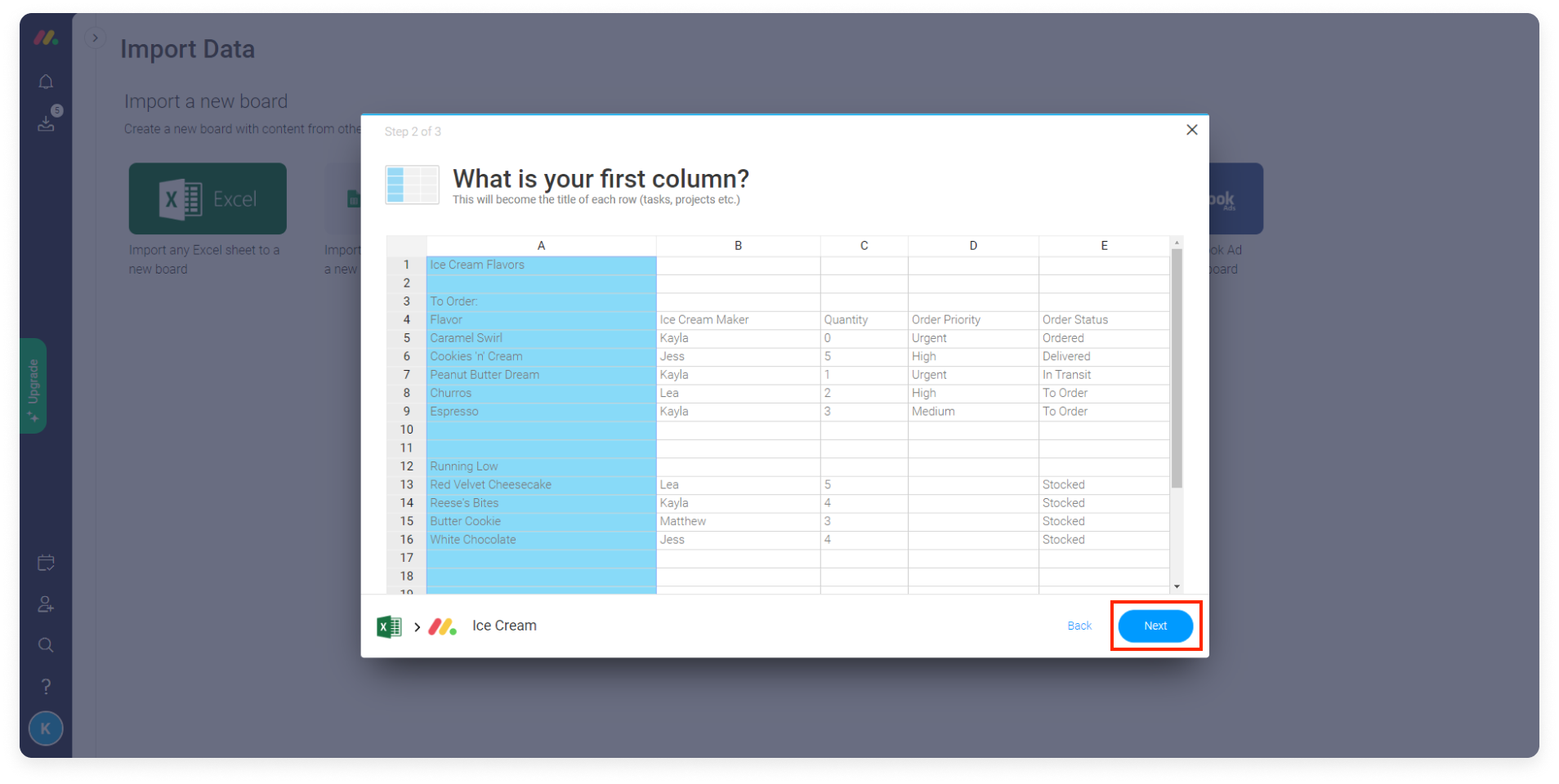Go Back to the previous step
This screenshot has width=1559, height=784.
[1079, 626]
